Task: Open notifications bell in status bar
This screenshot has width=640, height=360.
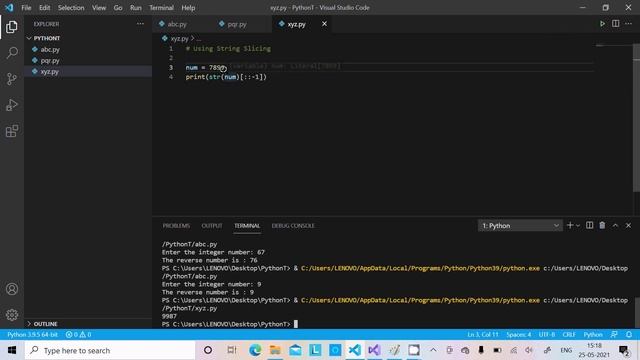Action: point(629,334)
